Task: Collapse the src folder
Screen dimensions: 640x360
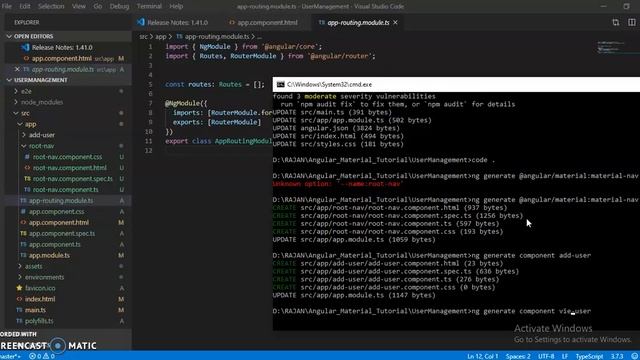Action: click(x=25, y=113)
